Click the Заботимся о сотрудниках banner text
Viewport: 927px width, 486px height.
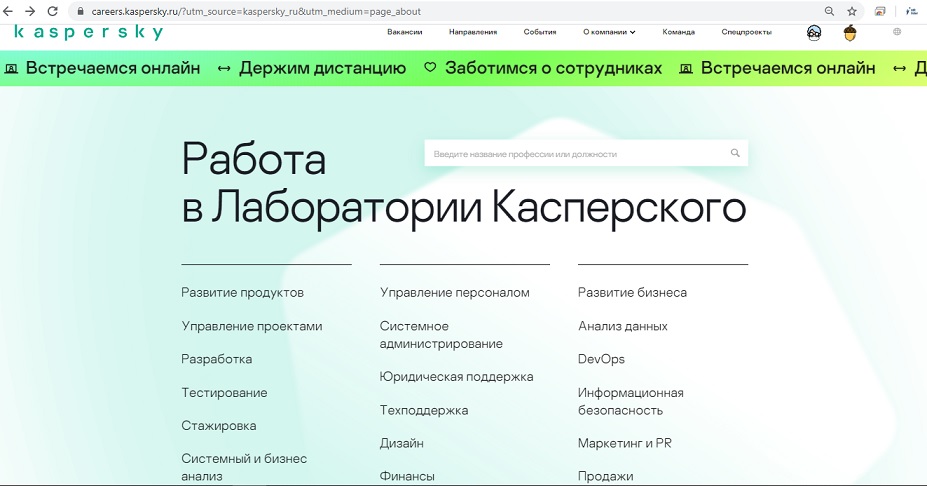pyautogui.click(x=553, y=68)
